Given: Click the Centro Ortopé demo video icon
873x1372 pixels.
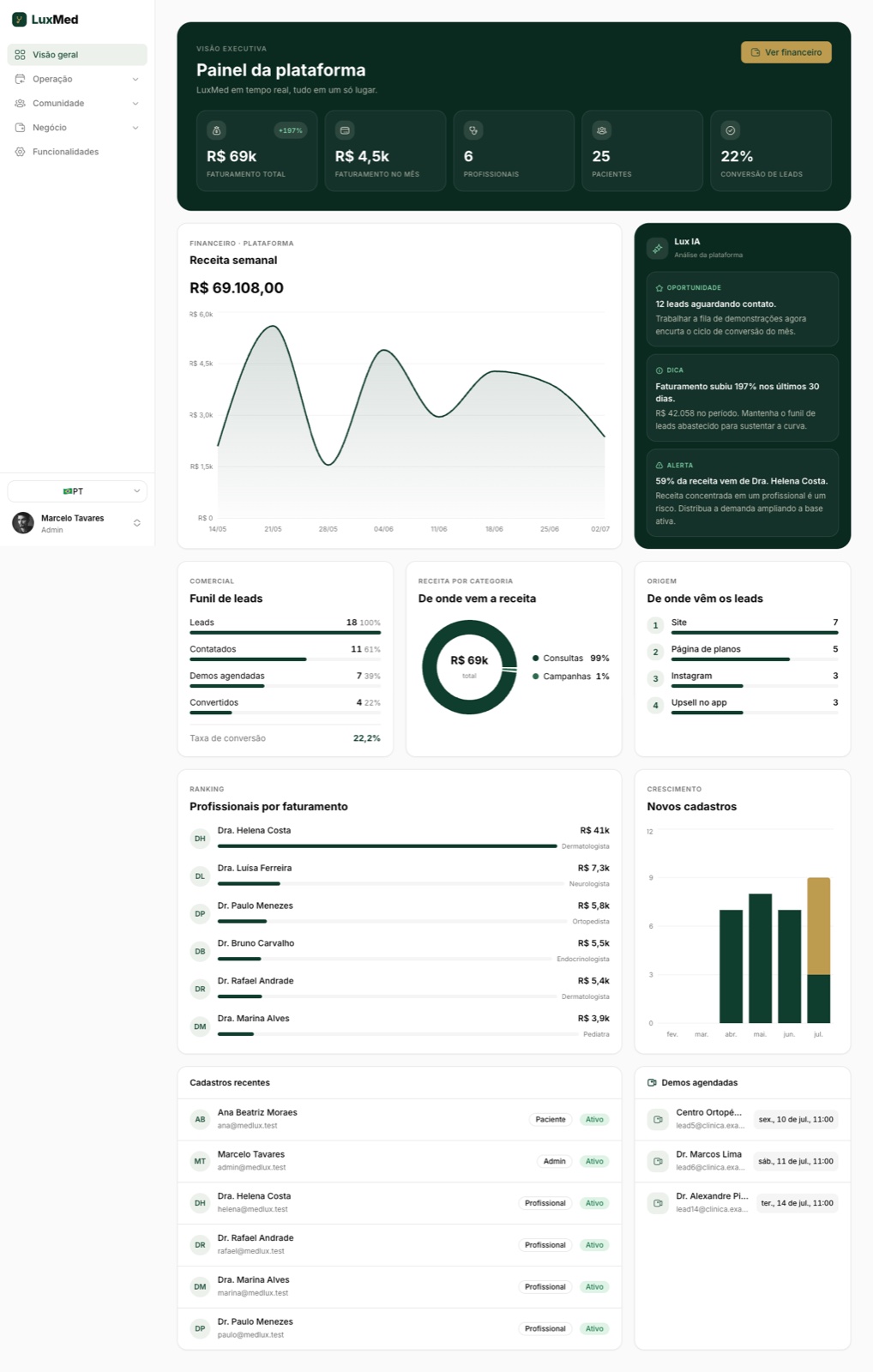Looking at the screenshot, I should click(658, 1119).
